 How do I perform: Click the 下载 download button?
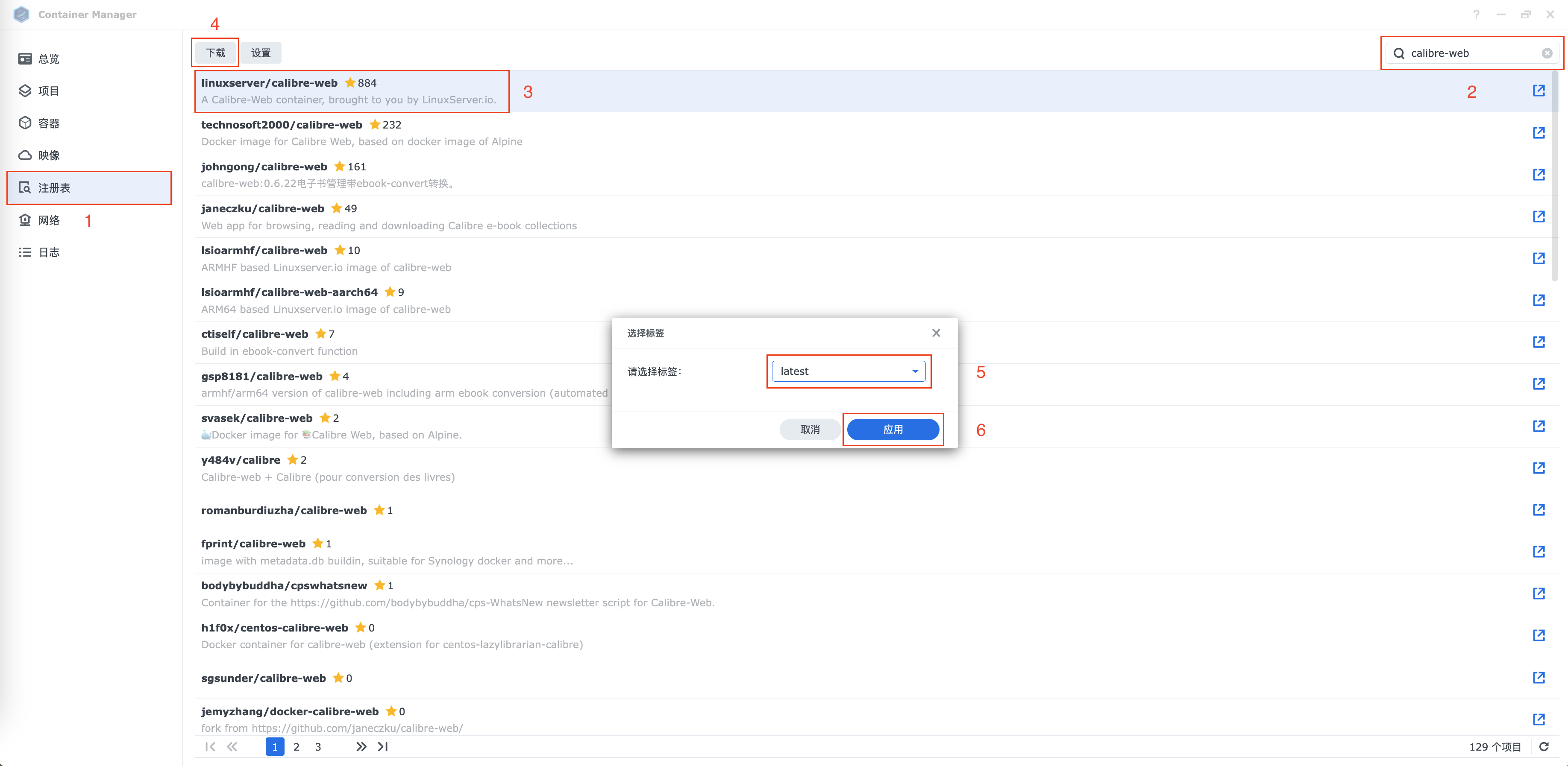click(x=215, y=53)
